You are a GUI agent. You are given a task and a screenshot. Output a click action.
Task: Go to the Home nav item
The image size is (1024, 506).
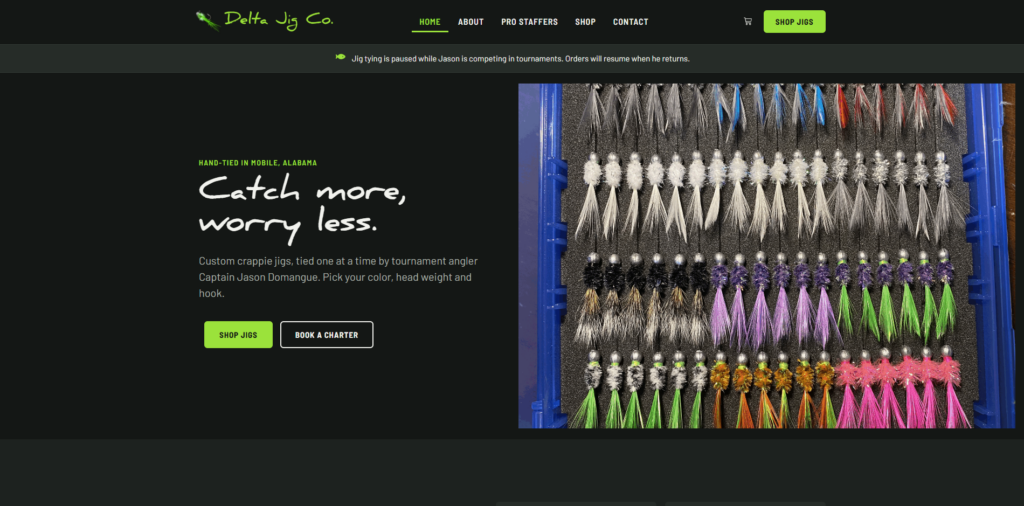pyautogui.click(x=430, y=22)
